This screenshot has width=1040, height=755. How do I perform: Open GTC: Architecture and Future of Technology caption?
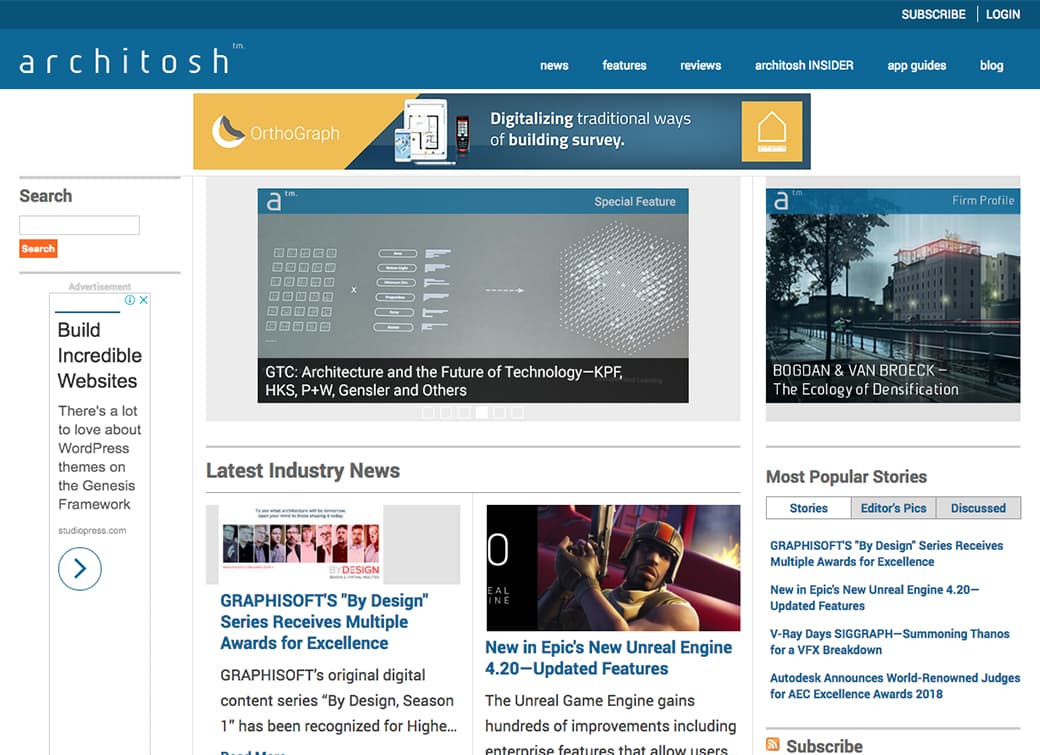pos(444,381)
